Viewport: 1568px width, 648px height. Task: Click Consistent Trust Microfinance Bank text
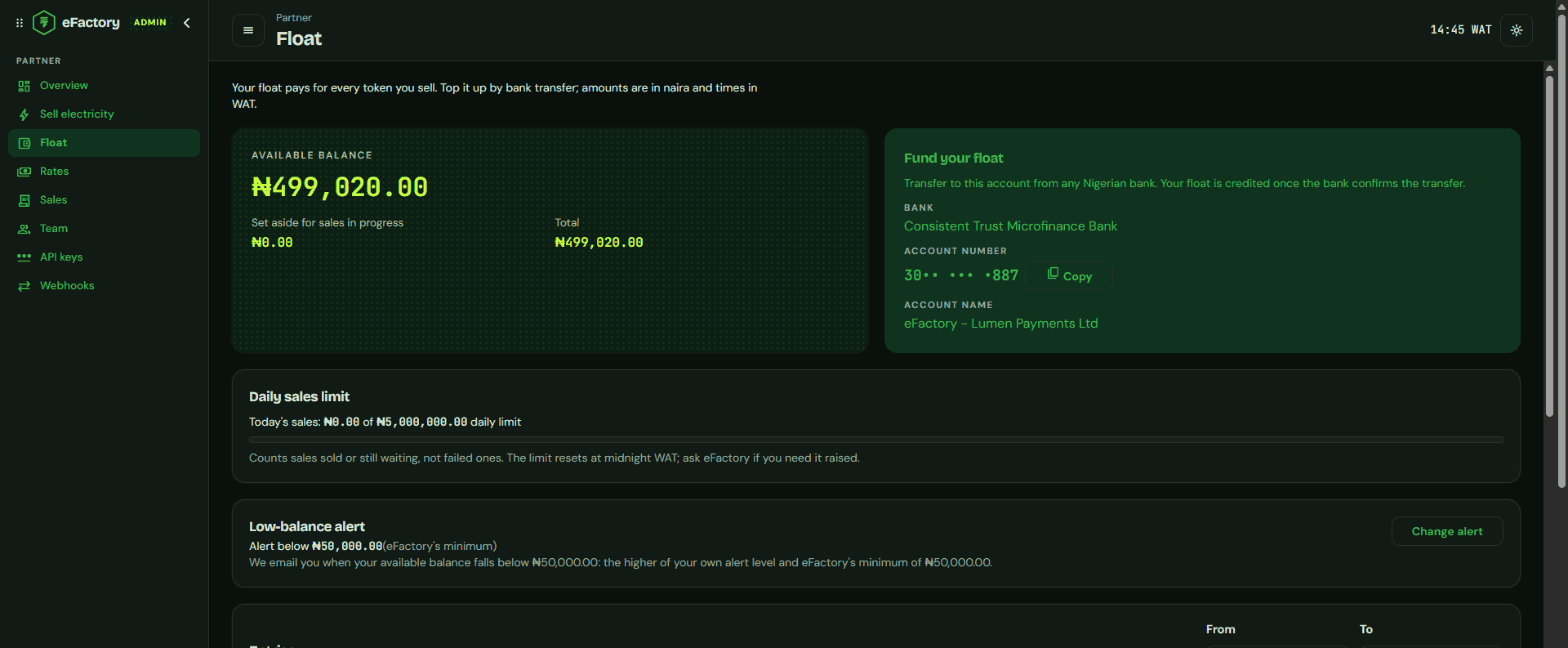[x=1010, y=226]
